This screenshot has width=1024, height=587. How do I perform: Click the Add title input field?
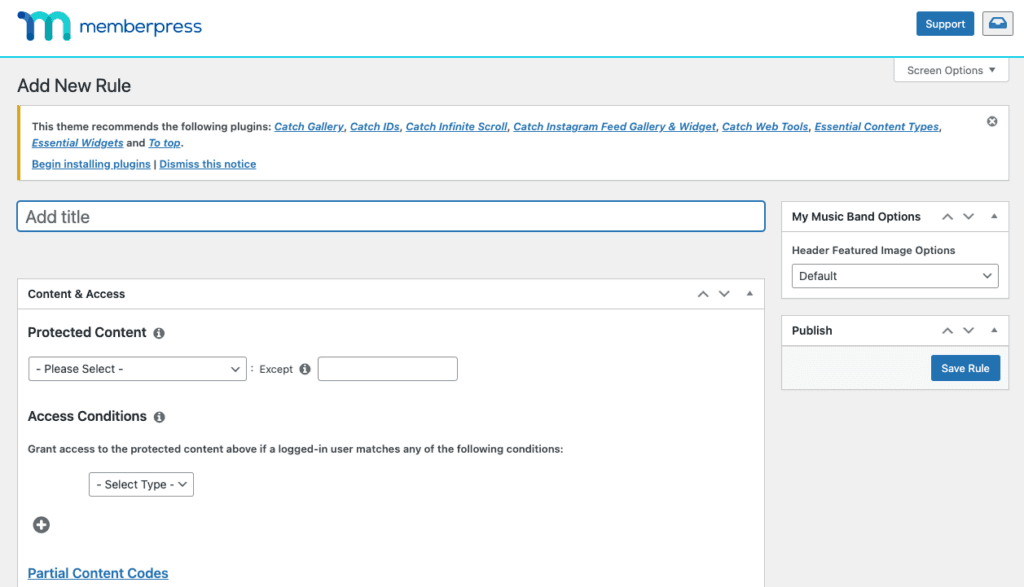(x=391, y=217)
